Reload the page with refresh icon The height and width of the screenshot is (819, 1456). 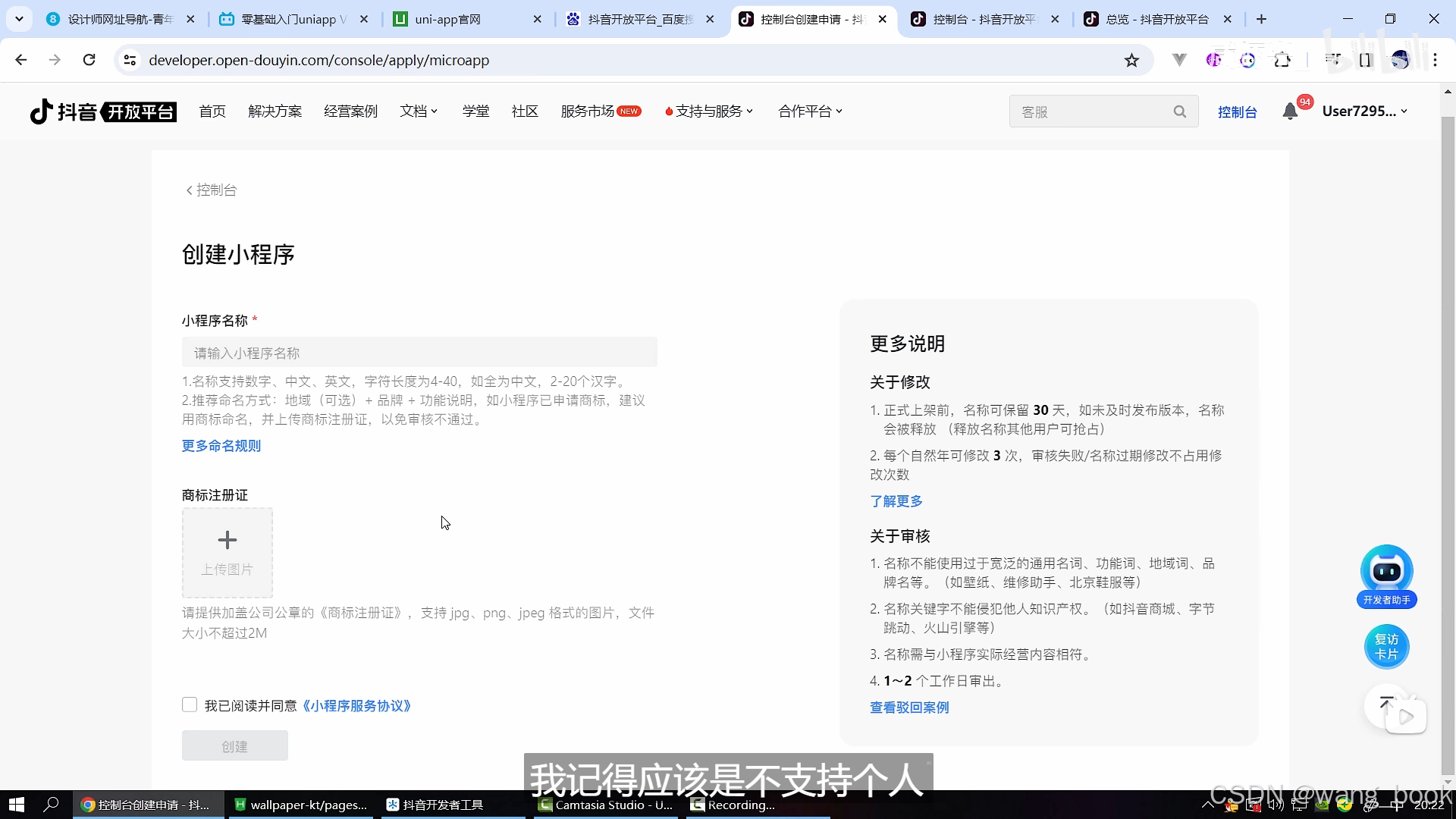tap(89, 60)
